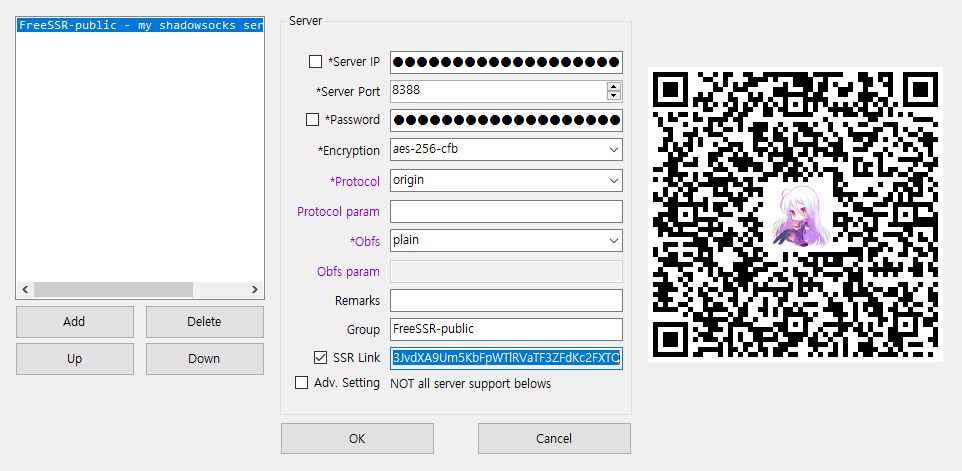The height and width of the screenshot is (471, 962).
Task: Click the SSR Link text field
Action: [506, 358]
